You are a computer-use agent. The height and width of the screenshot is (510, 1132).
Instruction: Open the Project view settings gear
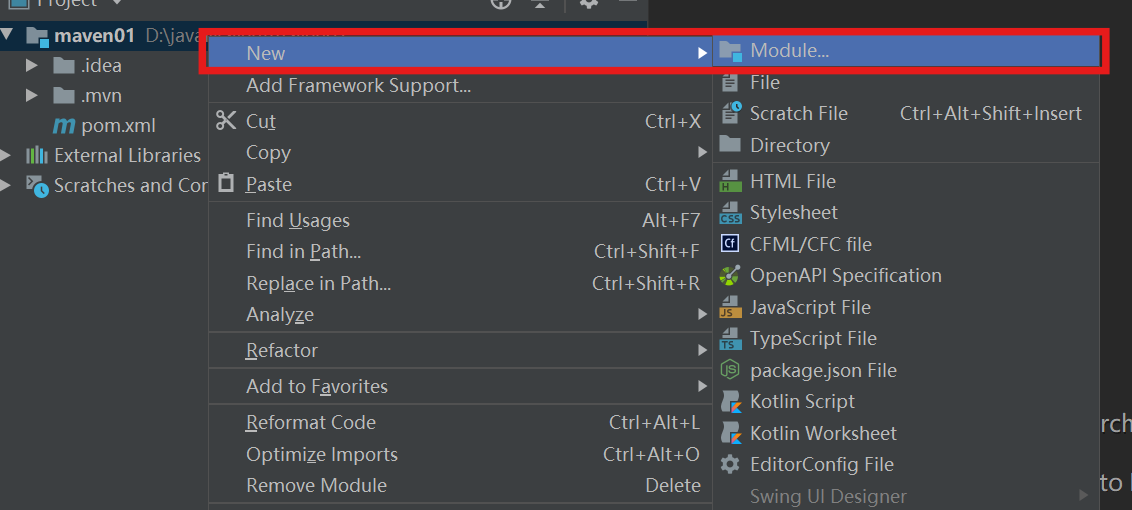589,3
